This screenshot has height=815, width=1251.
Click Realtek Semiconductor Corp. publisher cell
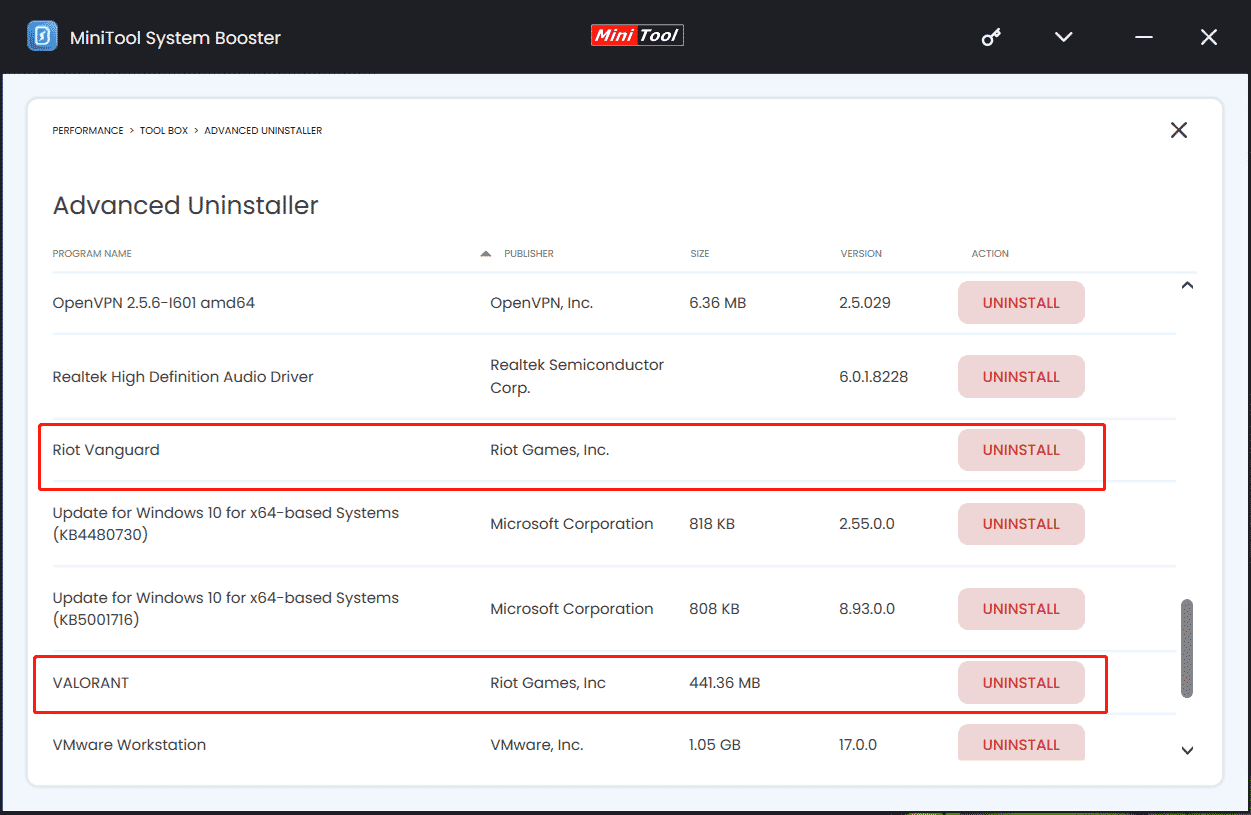click(x=577, y=377)
